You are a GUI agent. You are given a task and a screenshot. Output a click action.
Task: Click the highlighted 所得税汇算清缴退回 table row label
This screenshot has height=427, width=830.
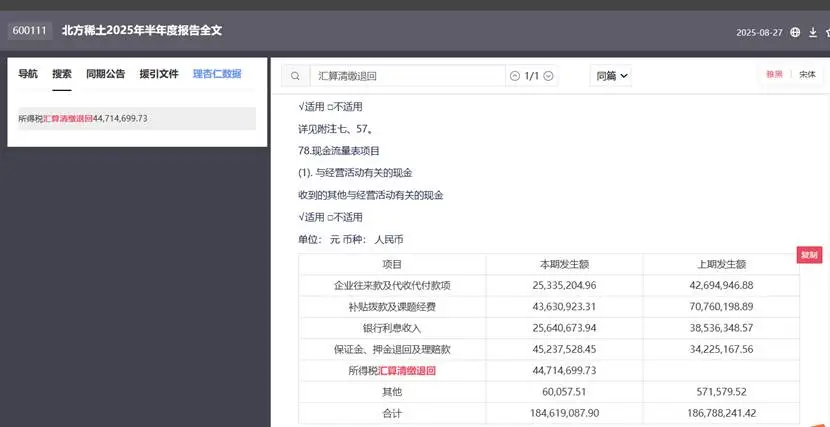coord(392,370)
